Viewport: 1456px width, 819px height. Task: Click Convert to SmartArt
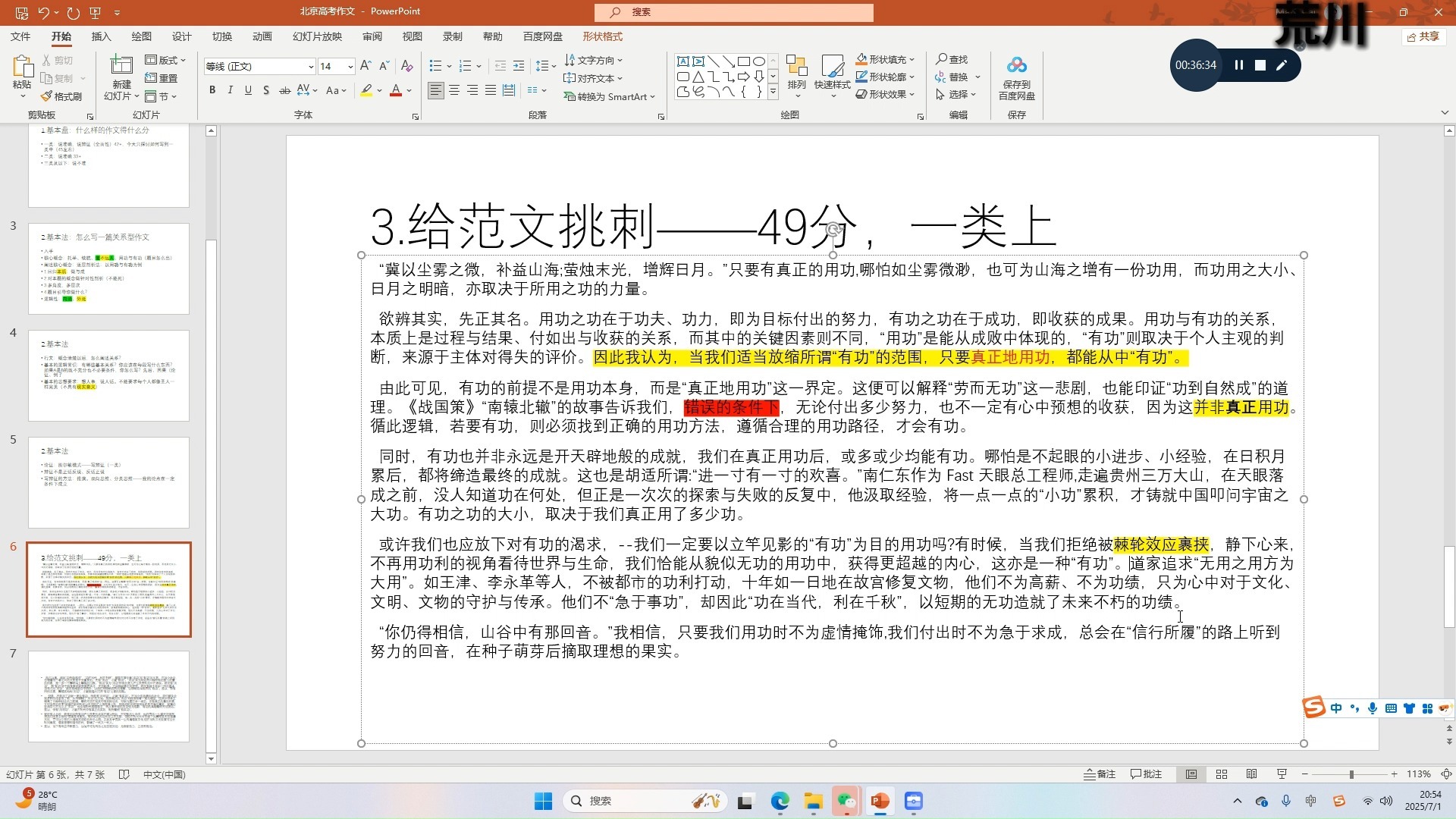coord(610,96)
